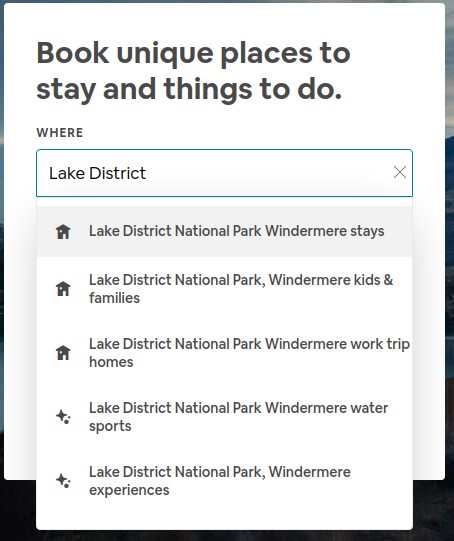Click the WHERE field label
Screen dimensions: 454x541
point(60,132)
